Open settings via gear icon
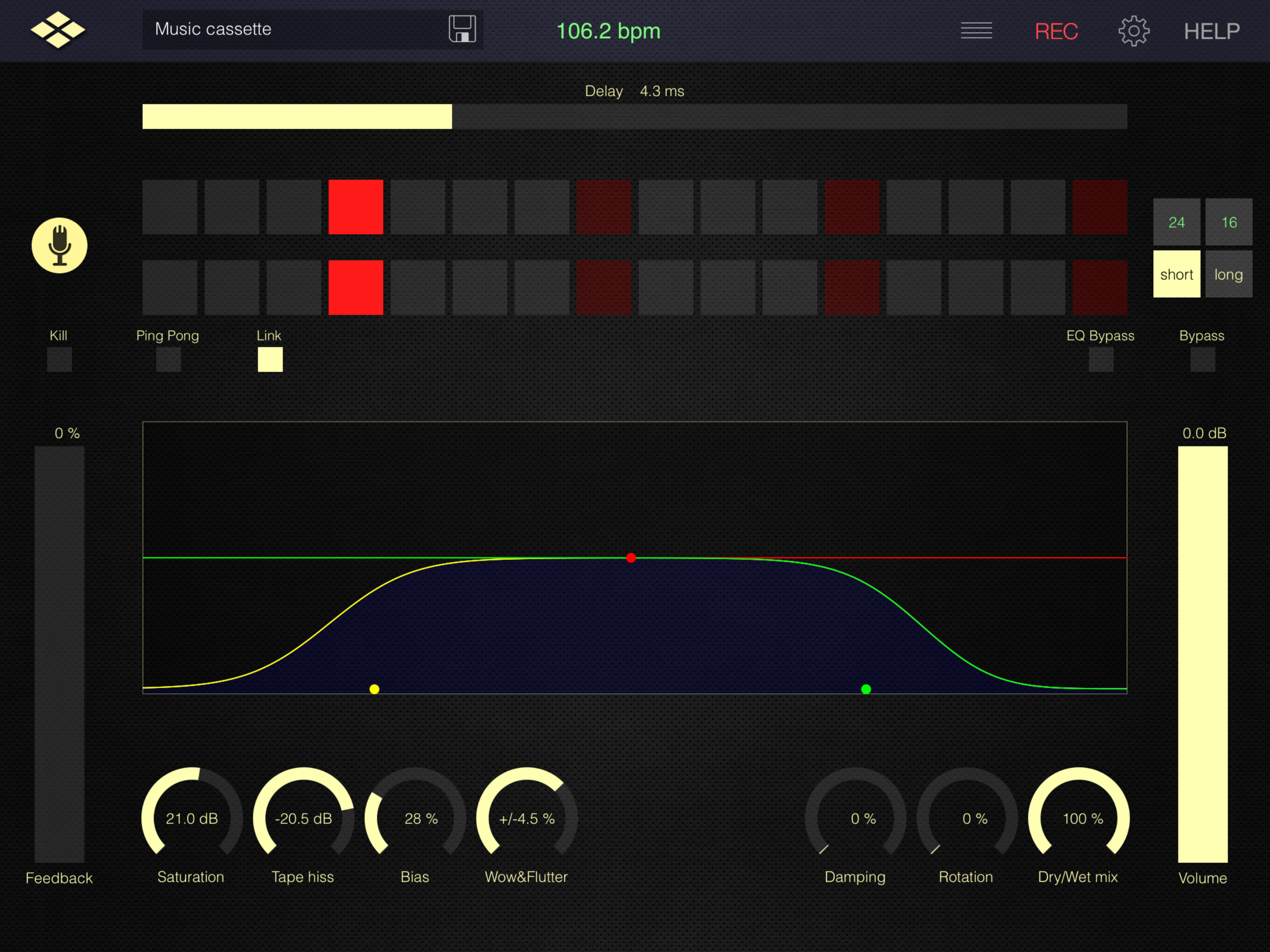Viewport: 1270px width, 952px height. pyautogui.click(x=1133, y=31)
